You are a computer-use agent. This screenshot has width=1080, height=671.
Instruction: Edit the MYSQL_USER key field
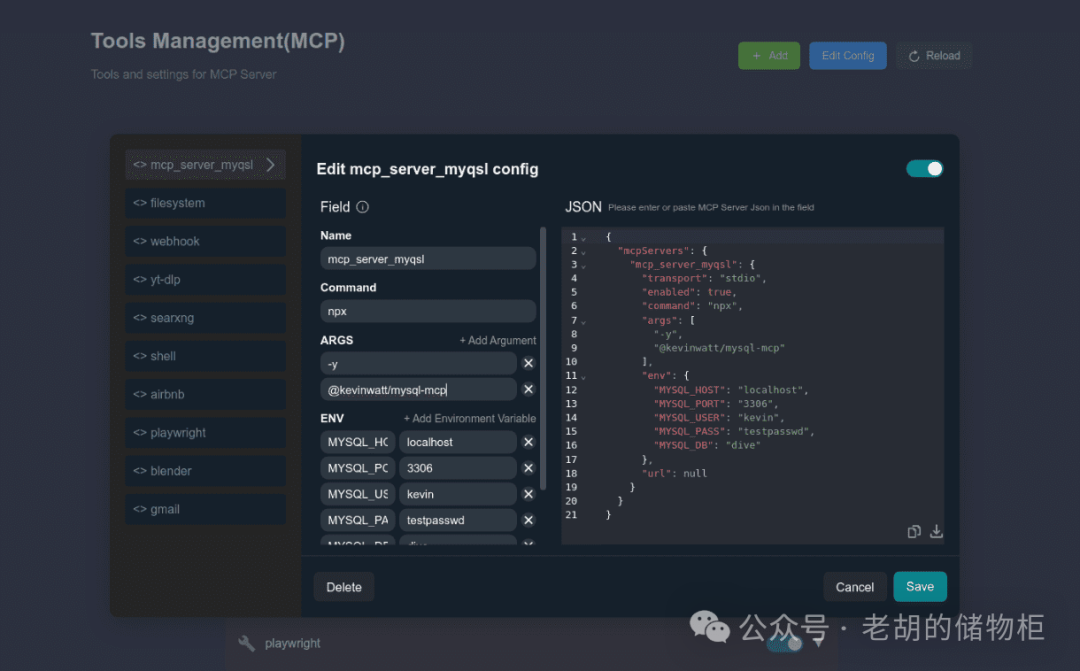(x=357, y=495)
